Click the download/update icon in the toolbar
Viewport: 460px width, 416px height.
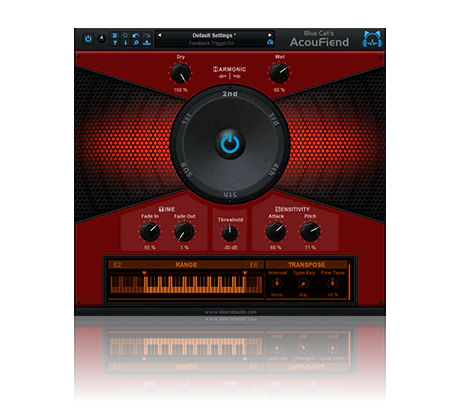(147, 43)
